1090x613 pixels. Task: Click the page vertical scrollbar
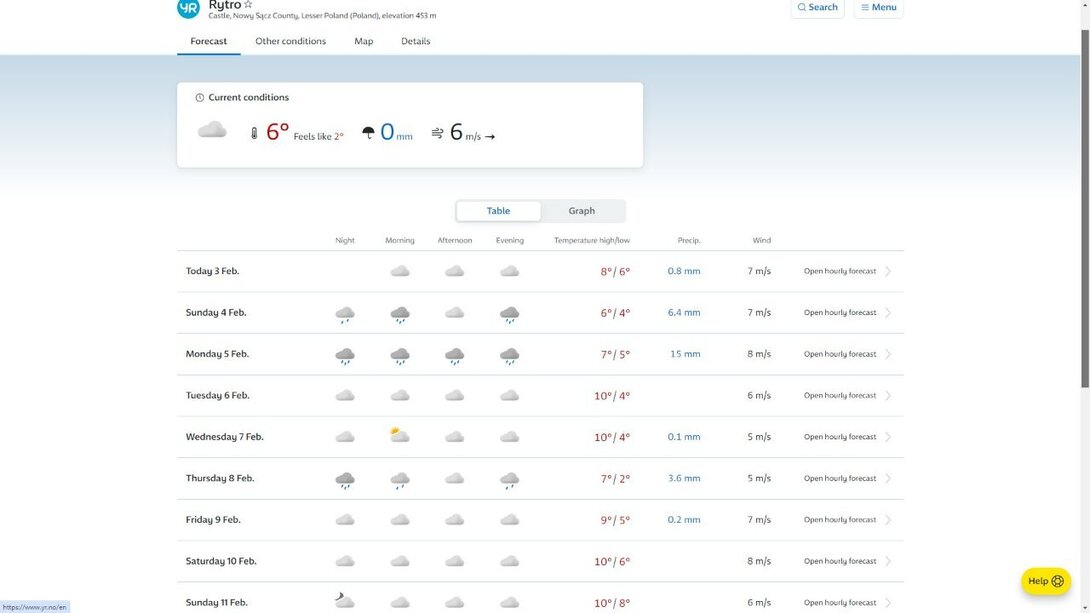[1084, 209]
